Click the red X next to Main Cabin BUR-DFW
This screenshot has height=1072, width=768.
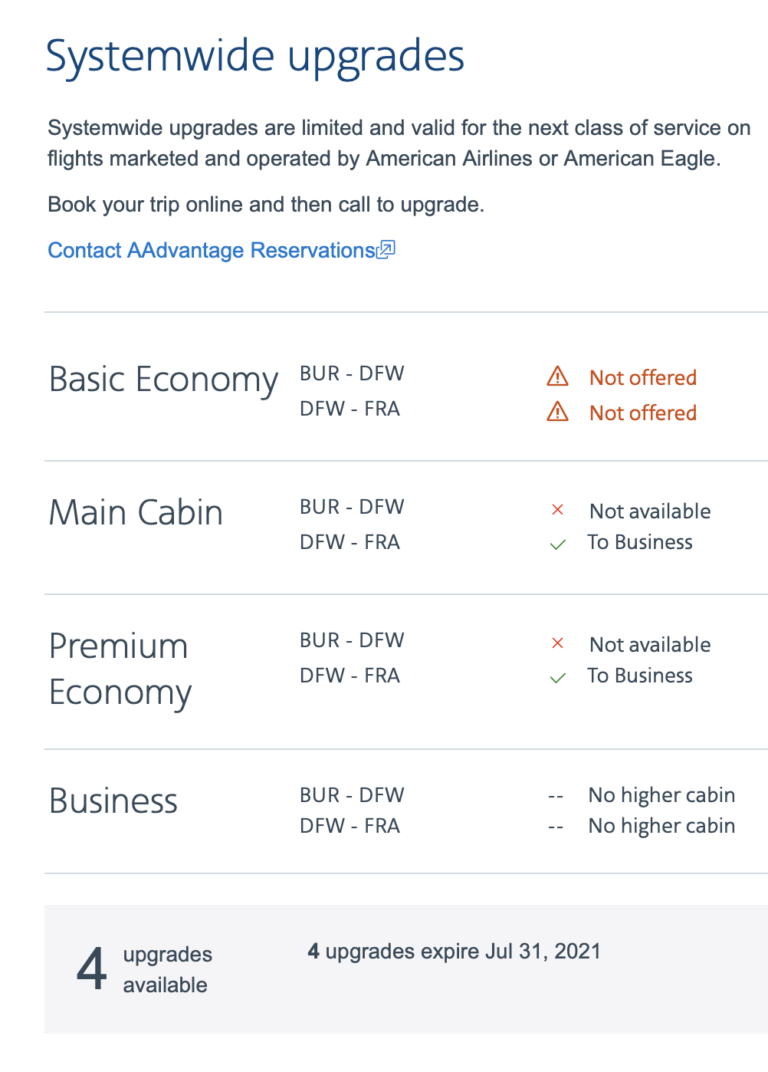click(557, 510)
